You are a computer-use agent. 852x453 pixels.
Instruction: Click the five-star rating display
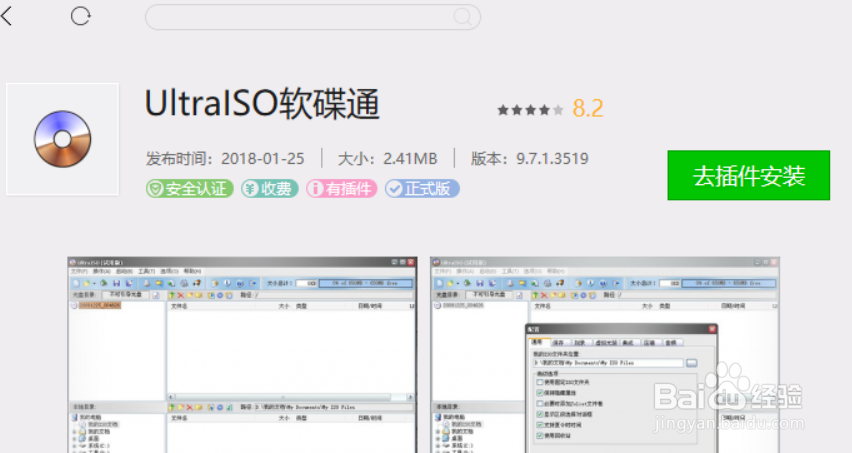[x=530, y=110]
